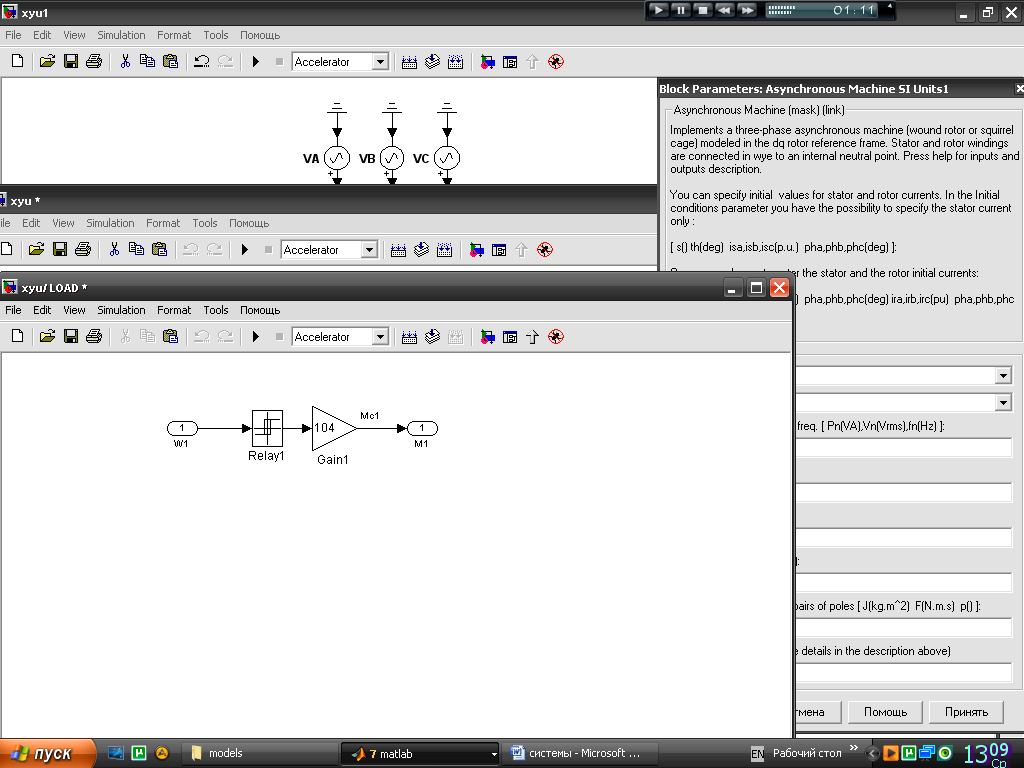Go to parent system arrow in xyu/LOAD
Viewport: 1024px width, 768px height.
click(532, 337)
